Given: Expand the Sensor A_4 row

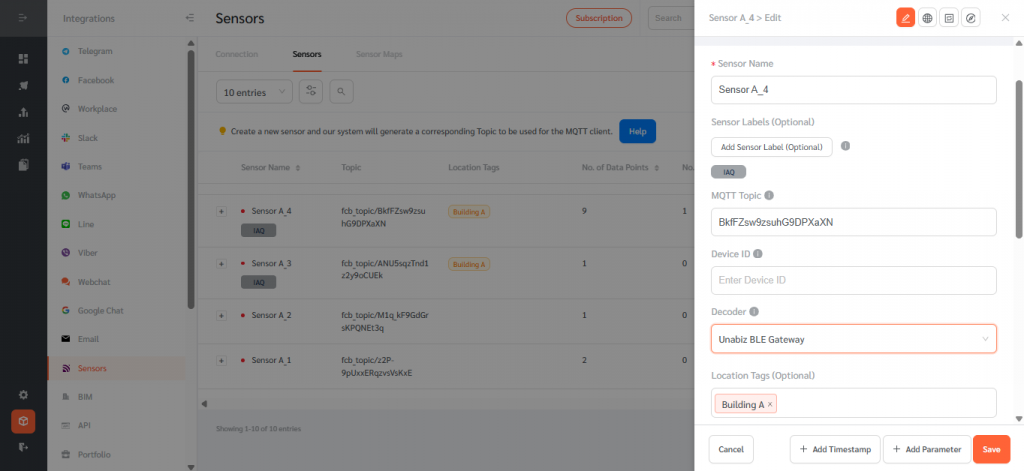Looking at the screenshot, I should 221,211.
